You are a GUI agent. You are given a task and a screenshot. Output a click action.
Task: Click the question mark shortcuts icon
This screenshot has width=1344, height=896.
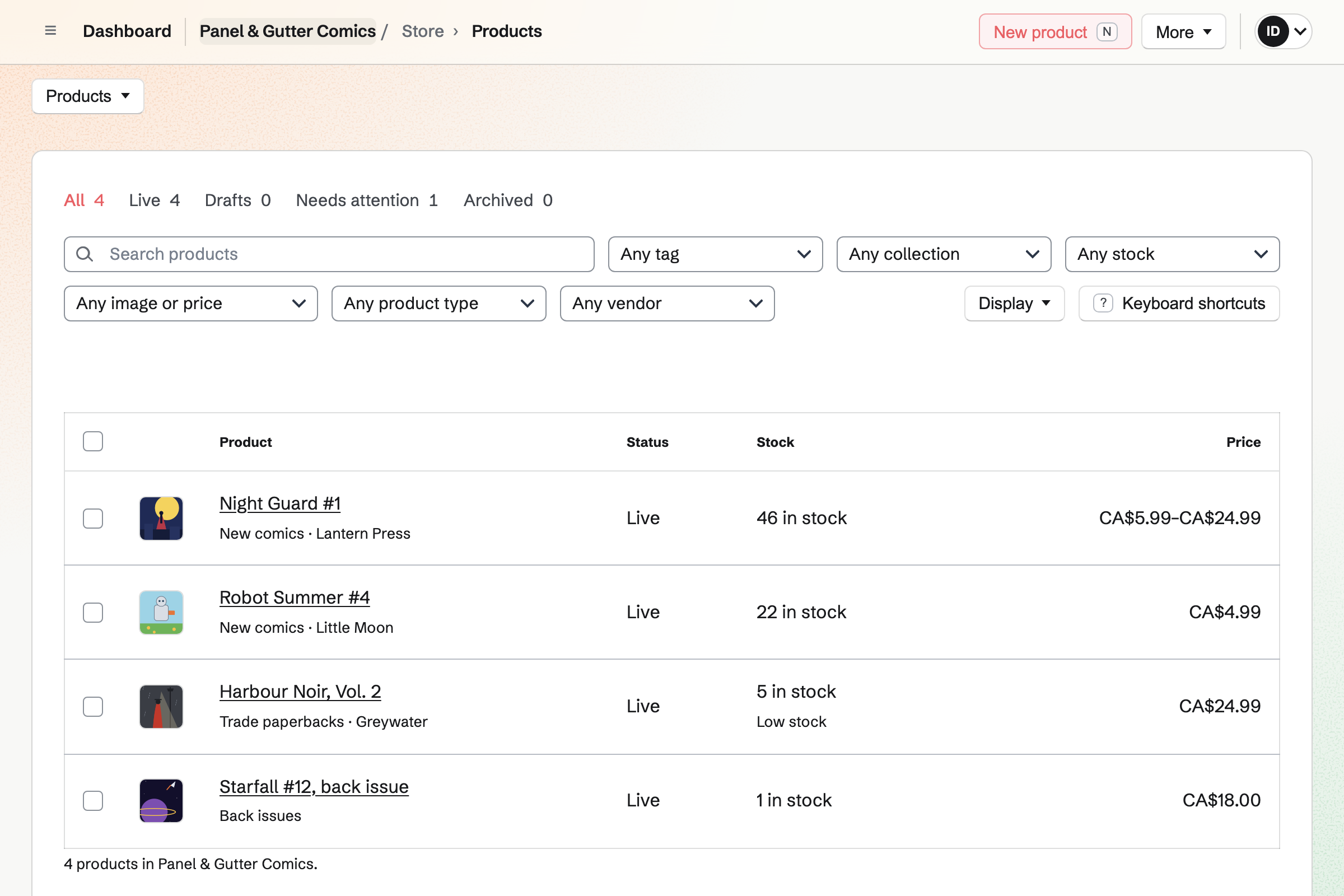pos(1103,304)
